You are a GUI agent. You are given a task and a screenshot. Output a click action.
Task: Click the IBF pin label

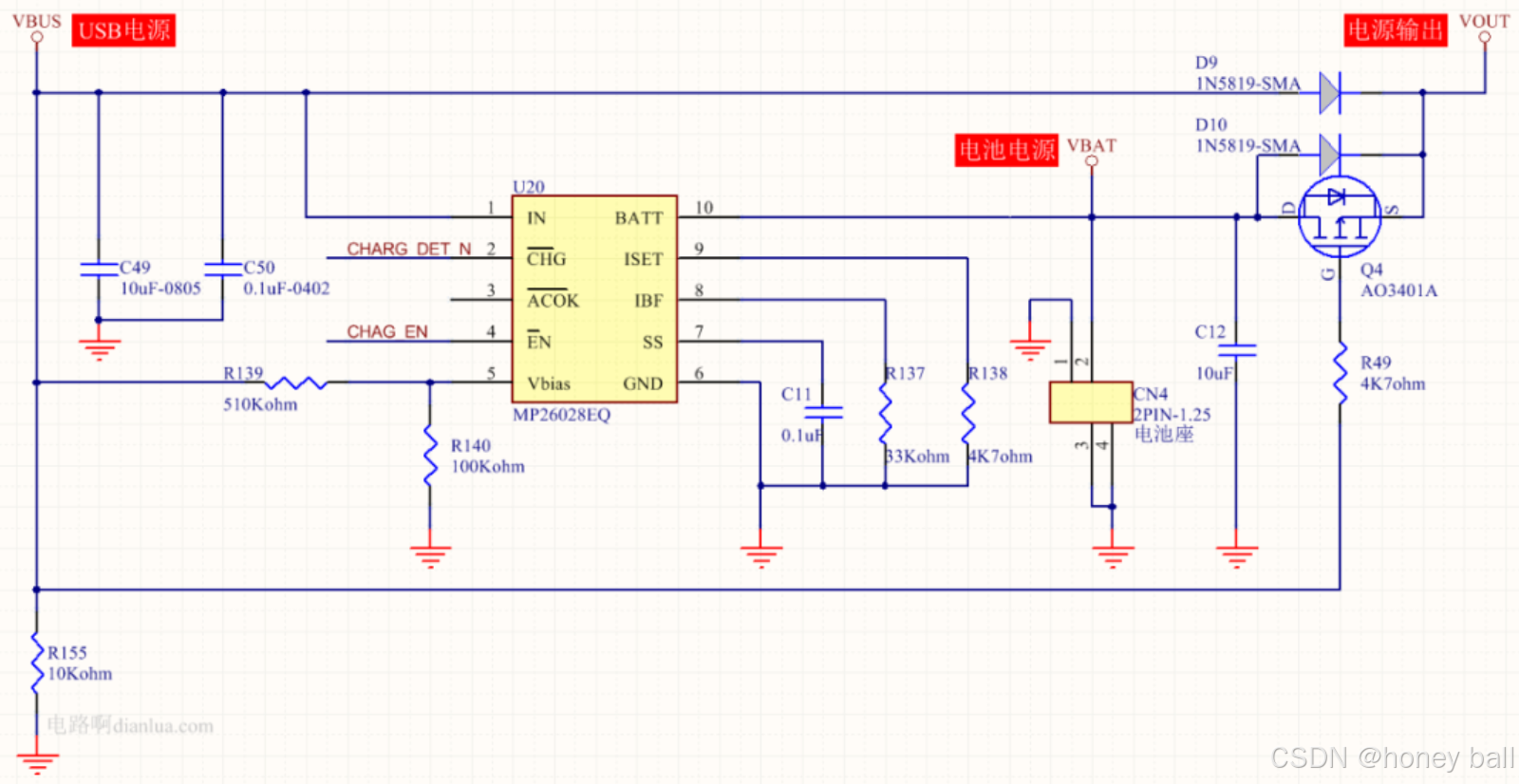[648, 301]
